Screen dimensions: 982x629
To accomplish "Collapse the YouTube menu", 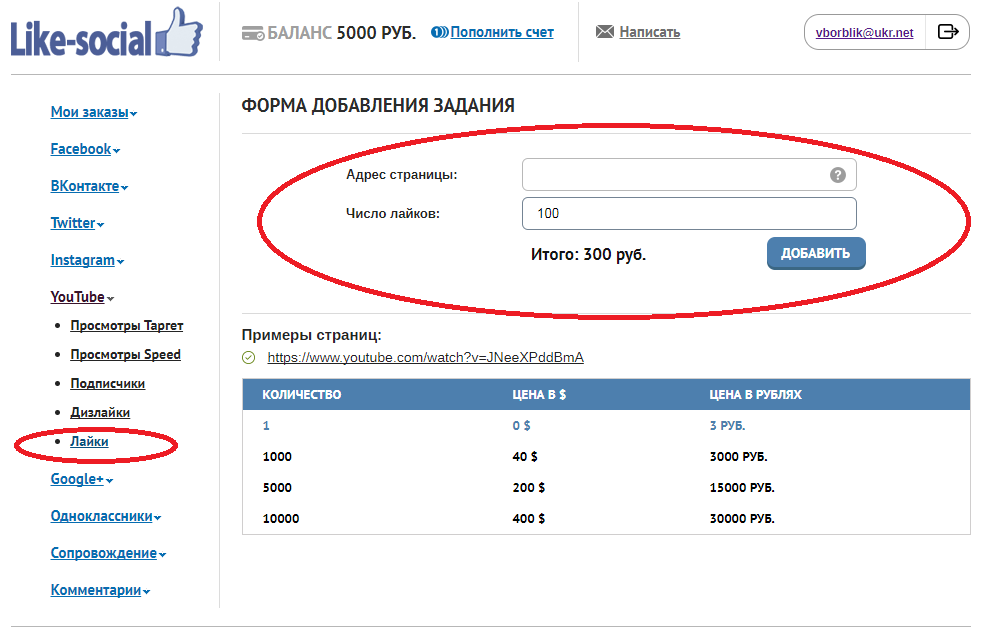I will coord(82,297).
